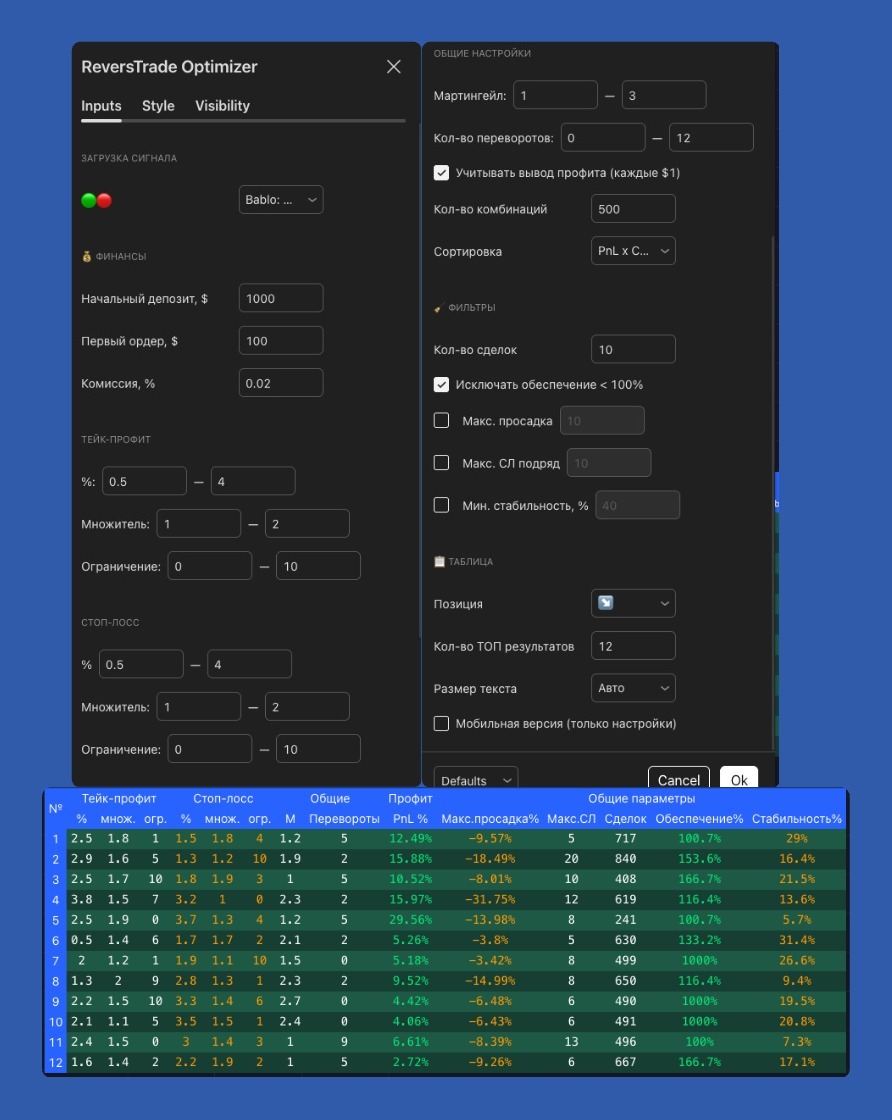Click Стоп-лосс Множитель maximum field 2
Screen dimensions: 892x1120
307,707
